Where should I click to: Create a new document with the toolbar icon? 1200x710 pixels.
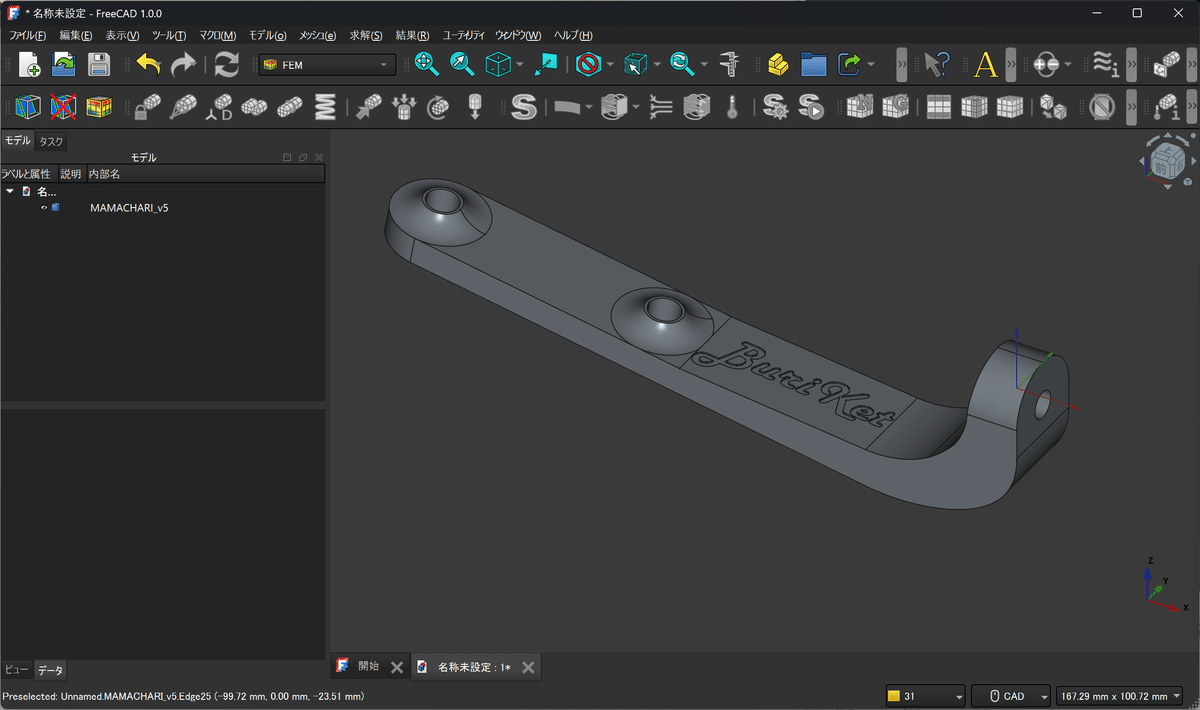point(30,65)
